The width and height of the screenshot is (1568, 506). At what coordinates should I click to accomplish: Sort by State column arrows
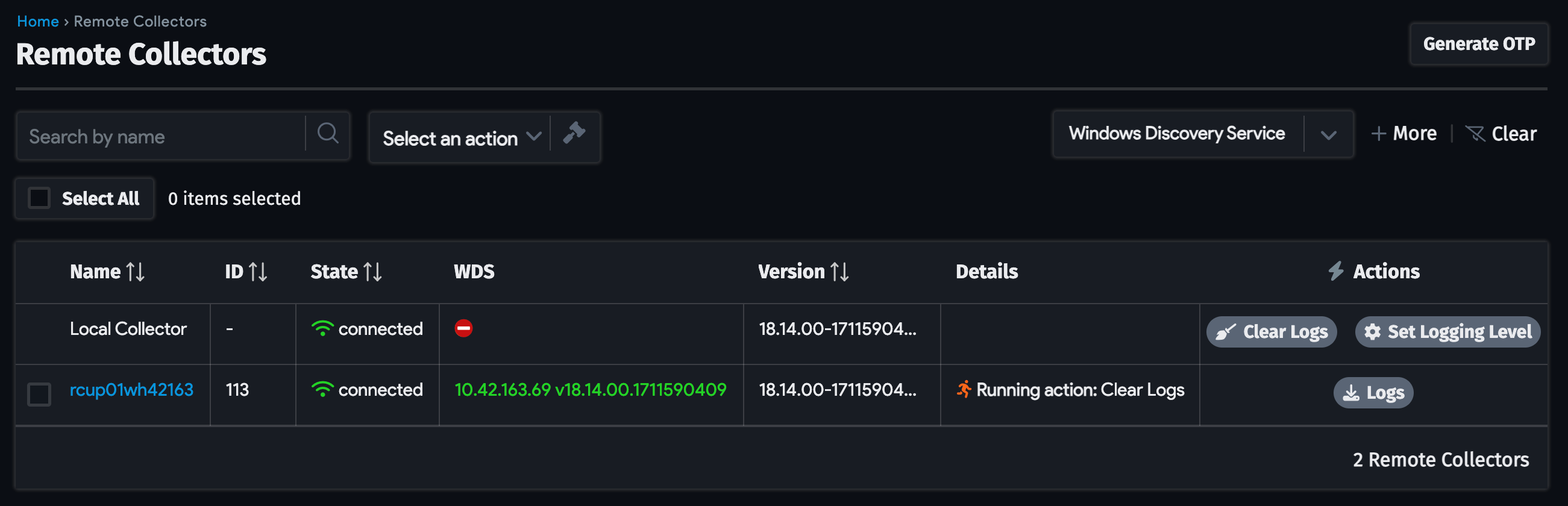point(372,272)
